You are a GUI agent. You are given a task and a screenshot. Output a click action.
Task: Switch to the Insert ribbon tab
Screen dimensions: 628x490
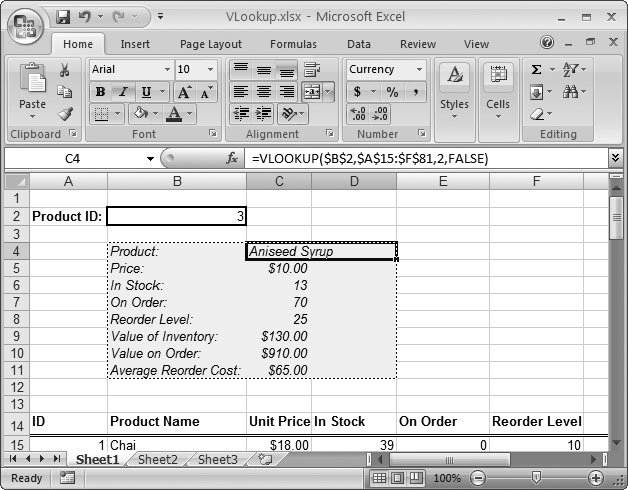pyautogui.click(x=135, y=44)
